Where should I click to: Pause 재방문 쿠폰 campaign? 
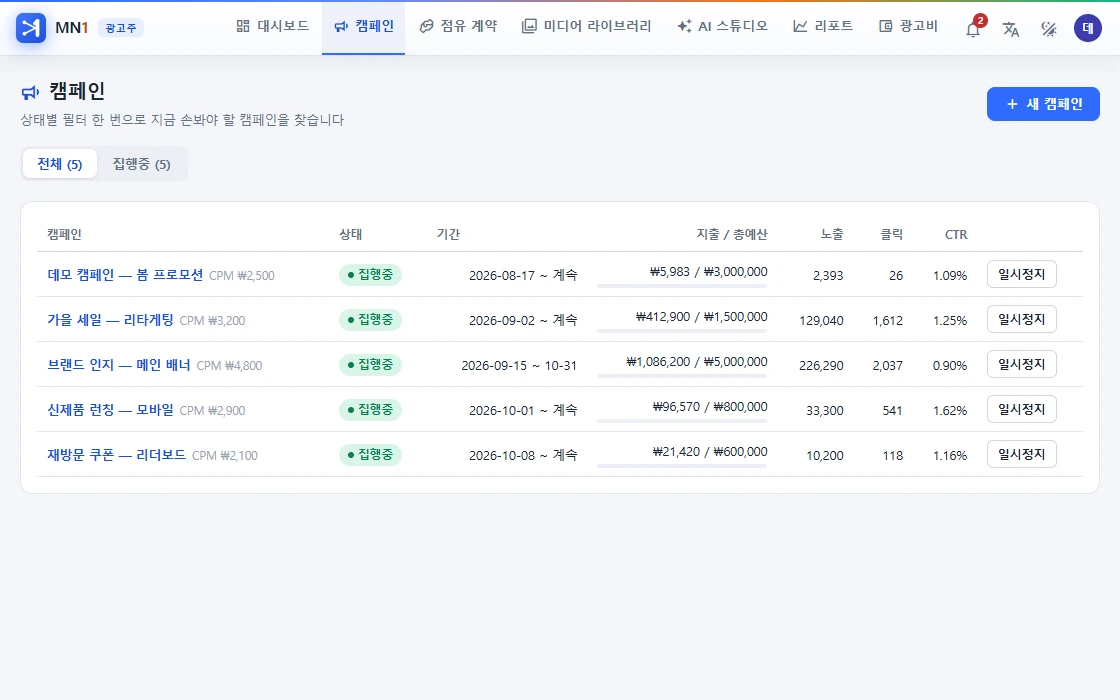pos(1021,454)
